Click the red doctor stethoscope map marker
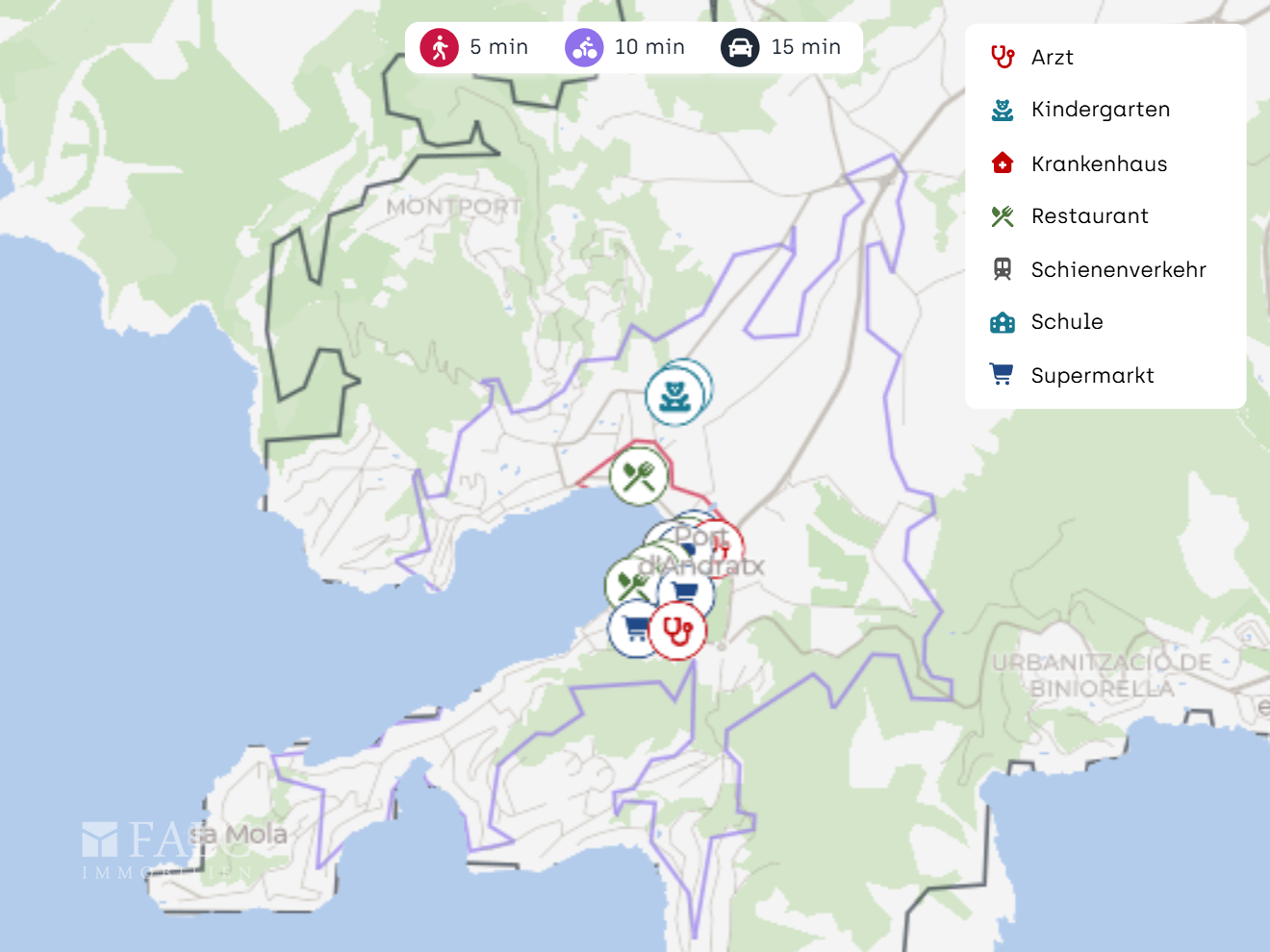The image size is (1270, 952). tap(677, 631)
